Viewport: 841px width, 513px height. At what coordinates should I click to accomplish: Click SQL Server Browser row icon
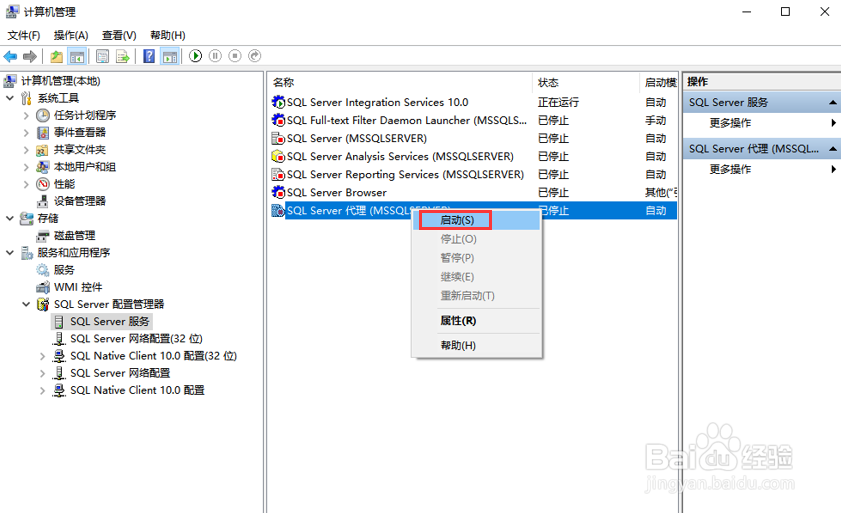278,192
